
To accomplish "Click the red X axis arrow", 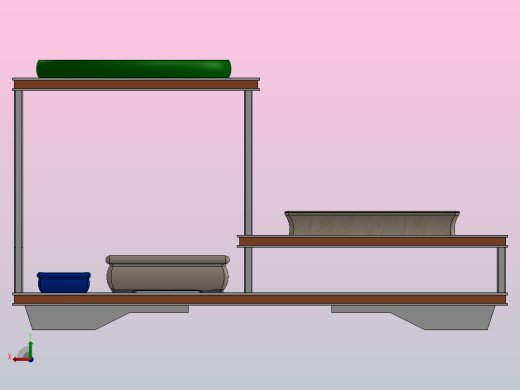I will [x=21, y=360].
